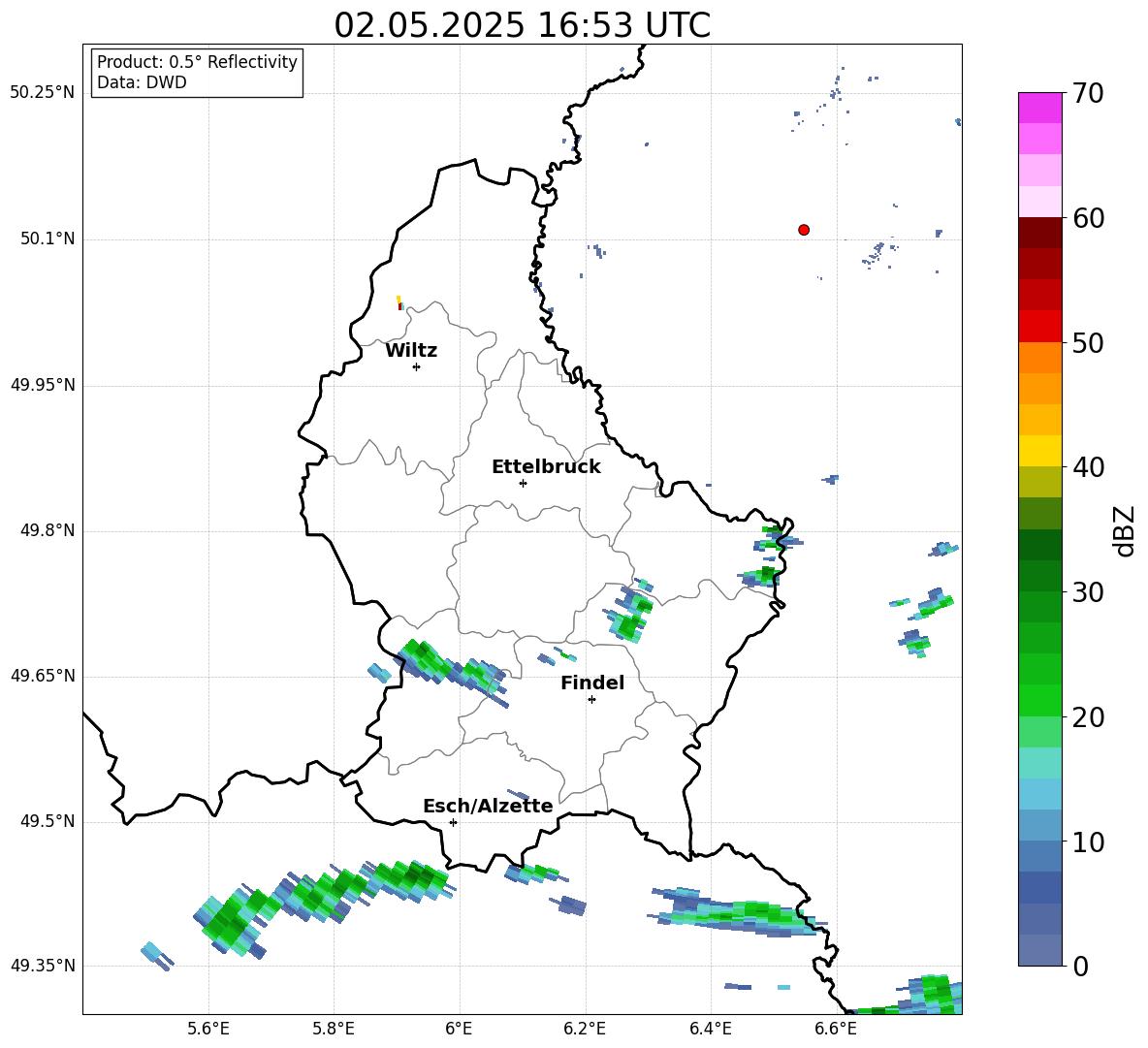1148x1048 pixels.
Task: Click the 50.1°N latitude label
Action: (48, 238)
